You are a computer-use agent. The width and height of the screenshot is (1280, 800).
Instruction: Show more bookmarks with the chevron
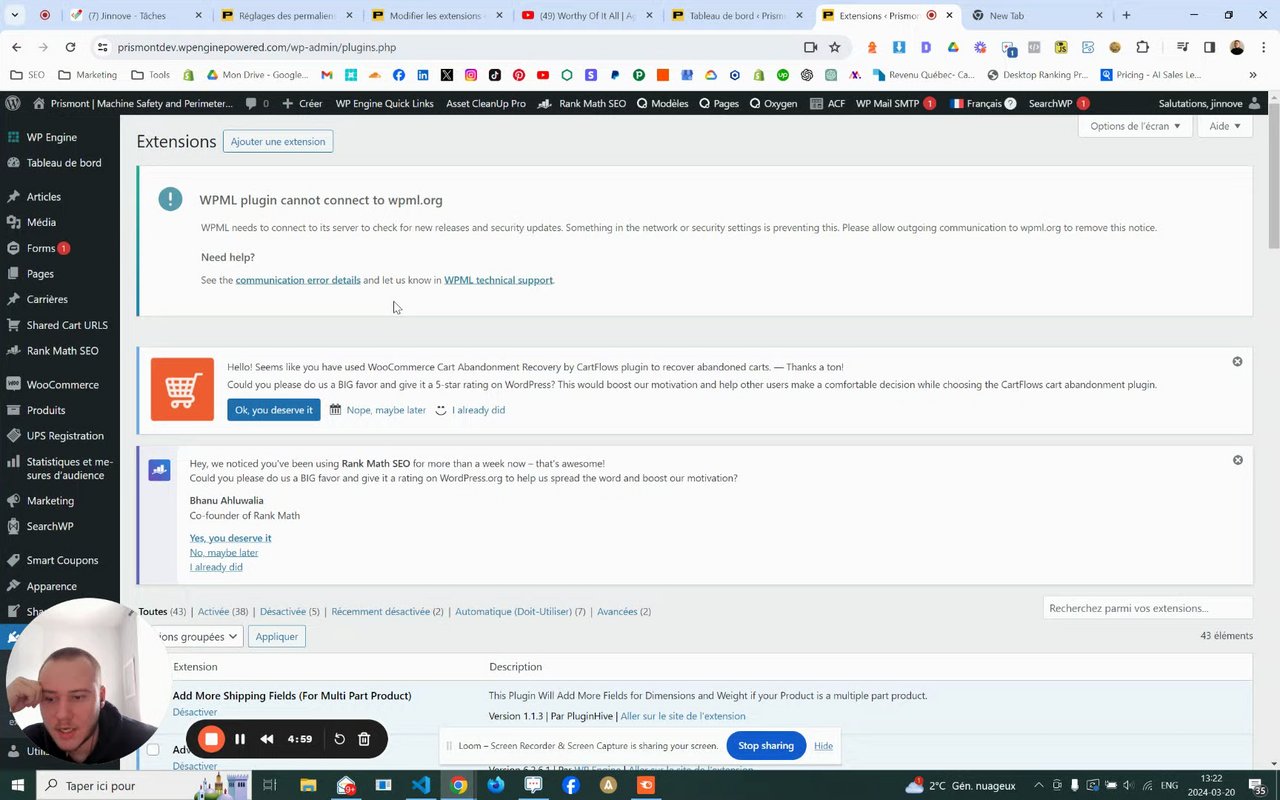click(1253, 75)
